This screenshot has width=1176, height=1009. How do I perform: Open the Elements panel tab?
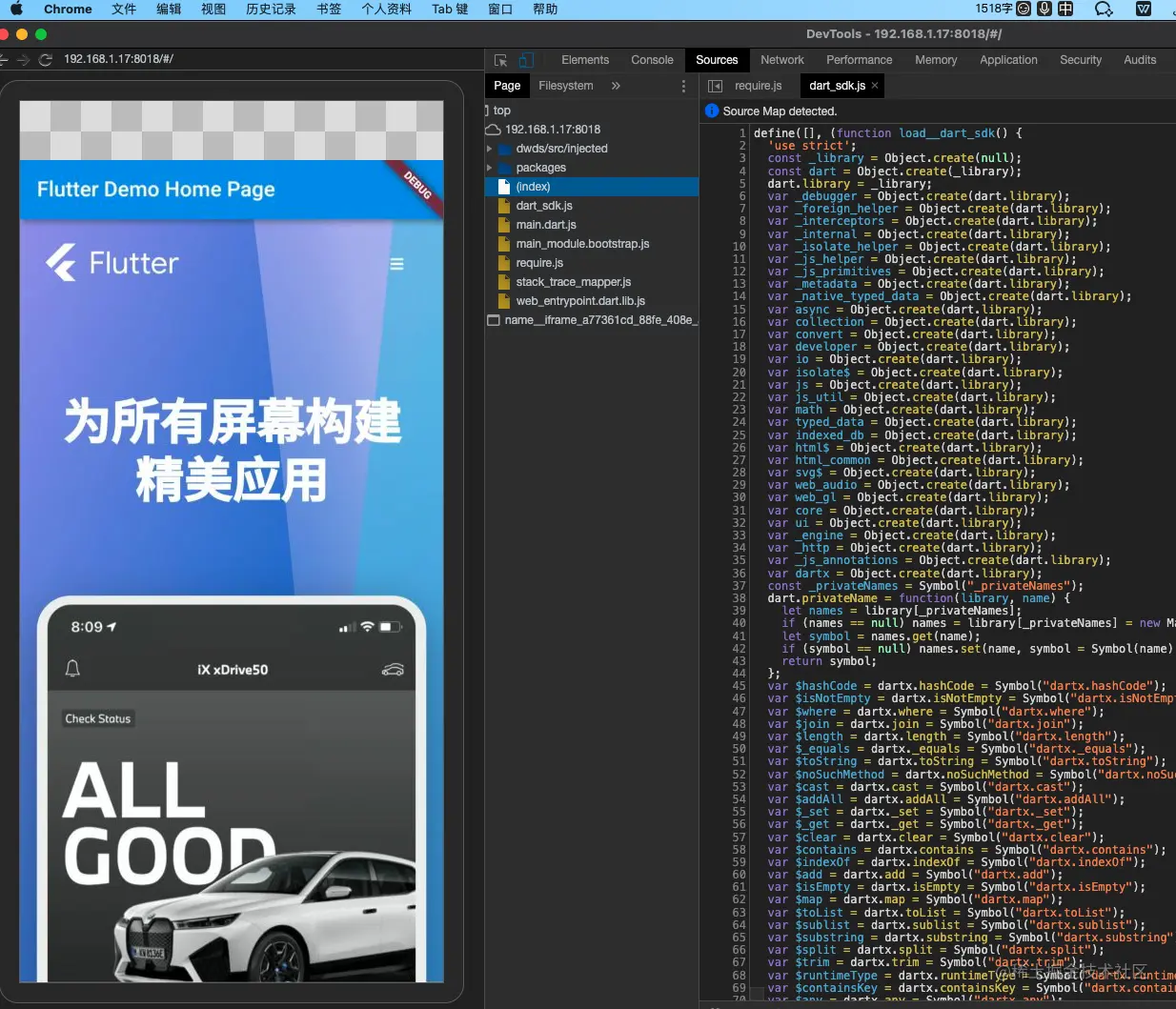coord(585,60)
